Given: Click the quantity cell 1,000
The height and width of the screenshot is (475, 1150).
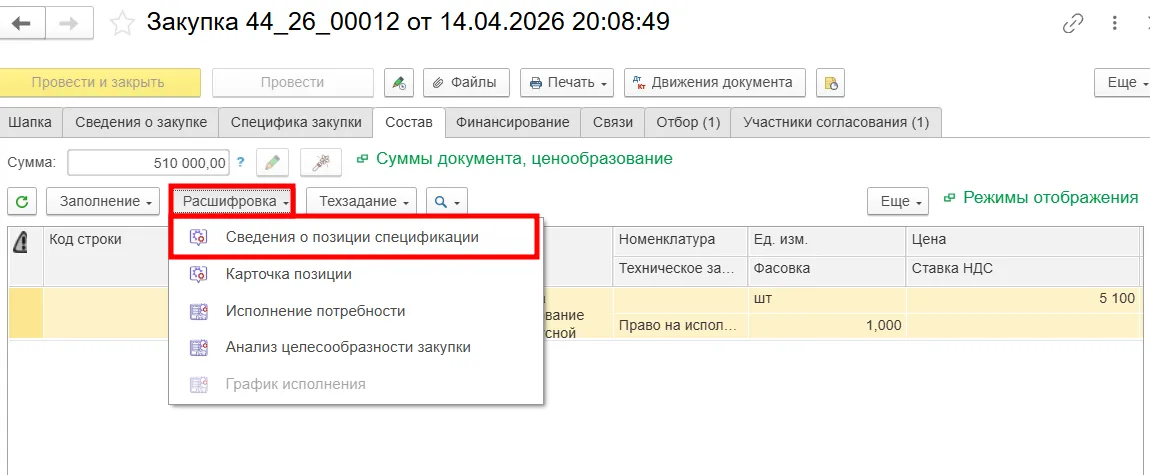Looking at the screenshot, I should coord(827,325).
